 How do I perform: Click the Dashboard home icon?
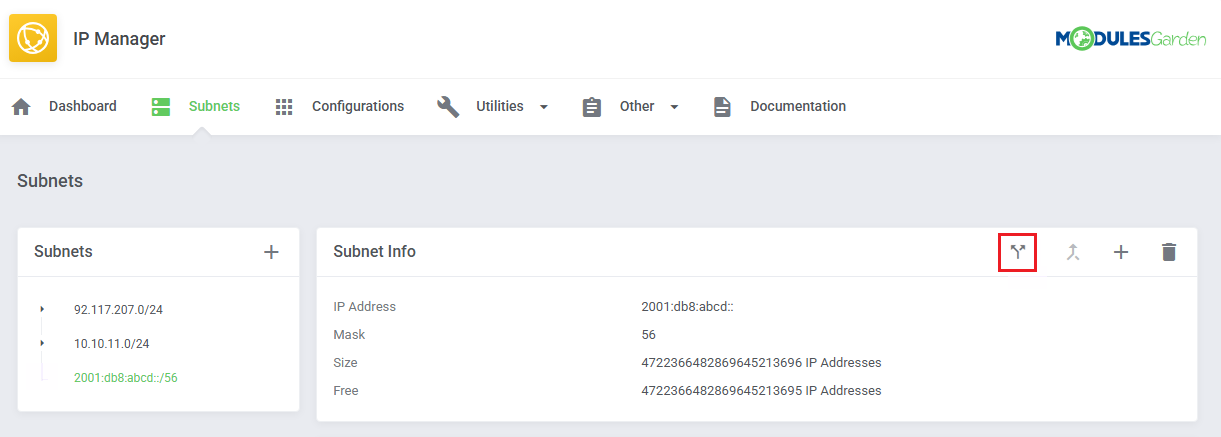tap(21, 107)
